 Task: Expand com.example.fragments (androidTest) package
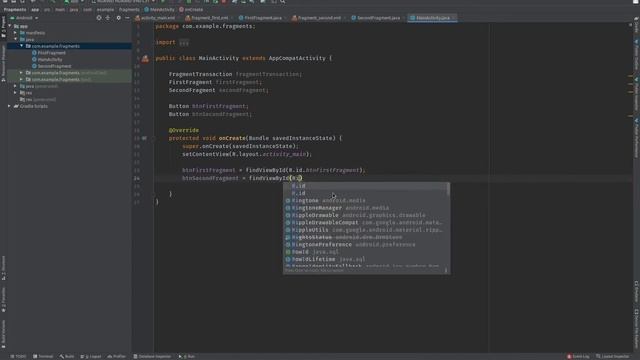22,73
